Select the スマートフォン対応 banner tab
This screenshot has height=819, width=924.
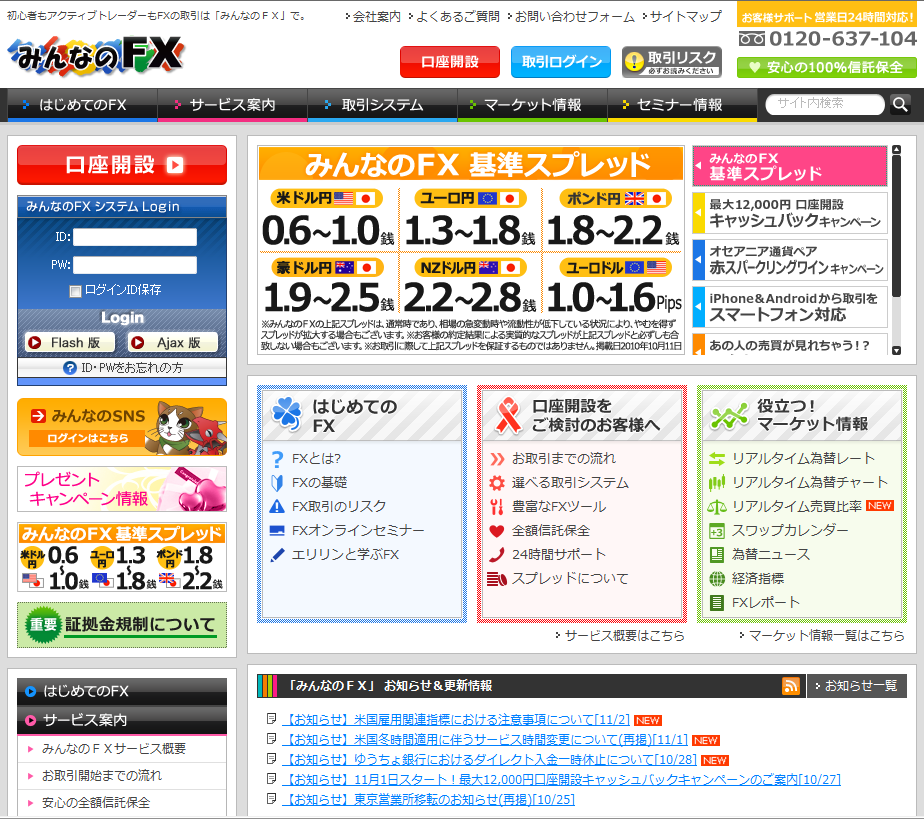click(x=790, y=307)
